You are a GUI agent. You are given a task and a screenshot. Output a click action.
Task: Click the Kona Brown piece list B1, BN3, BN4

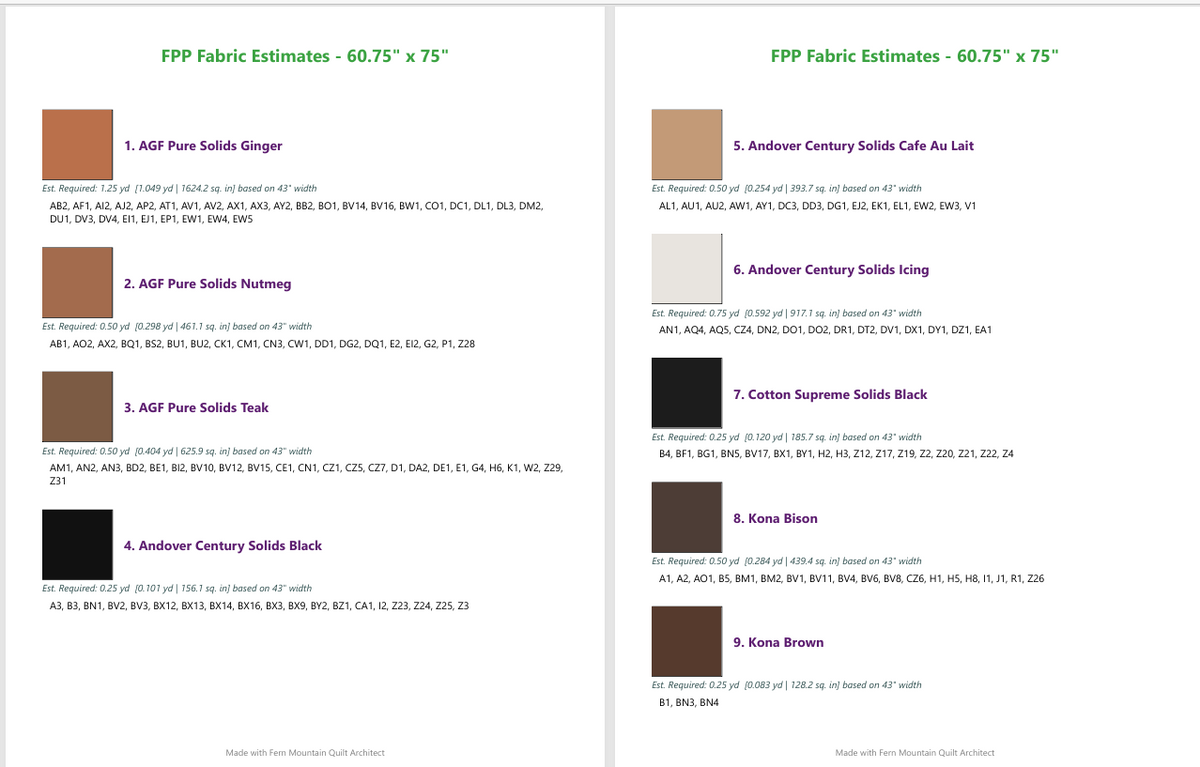(688, 703)
